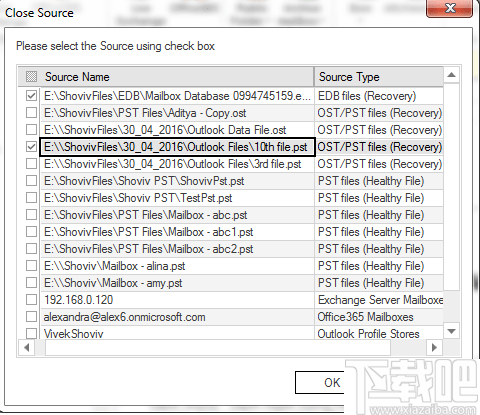
Task: Select the 192.168.0.120 source name
Action: pyautogui.click(x=79, y=300)
